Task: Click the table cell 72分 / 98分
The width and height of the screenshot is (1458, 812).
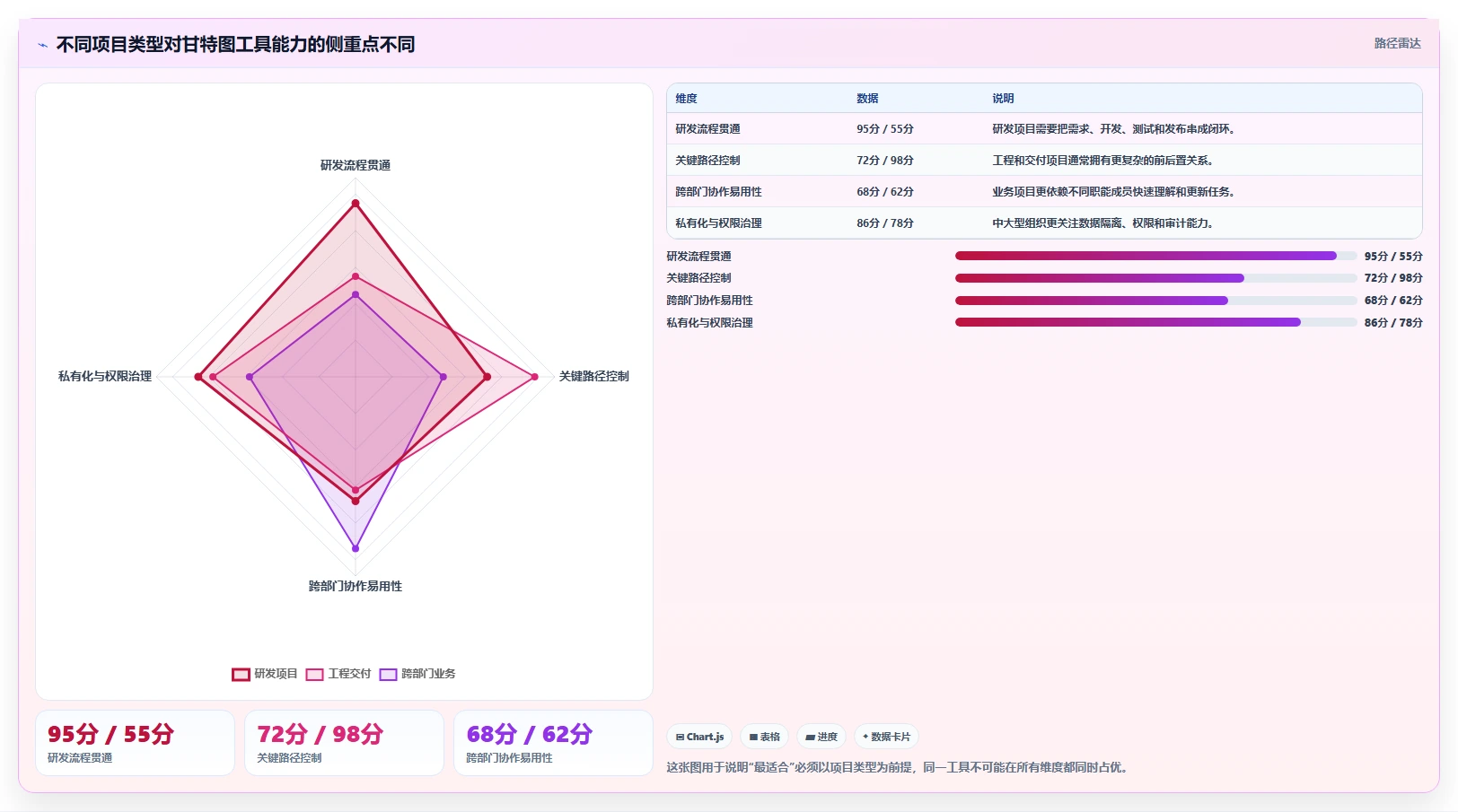Action: point(885,161)
